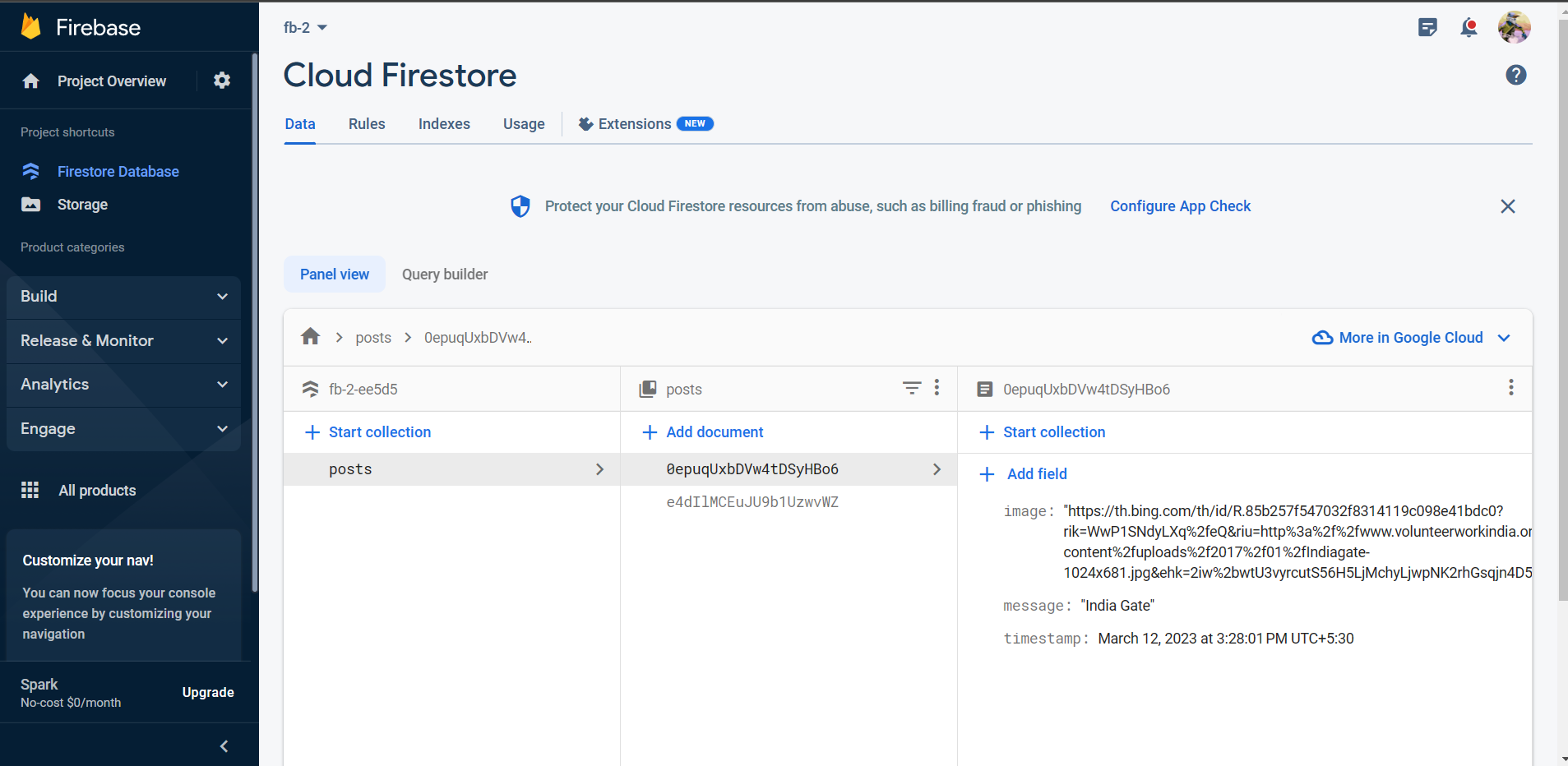This screenshot has width=1568, height=766.
Task: Open project settings via gear icon
Action: (x=221, y=81)
